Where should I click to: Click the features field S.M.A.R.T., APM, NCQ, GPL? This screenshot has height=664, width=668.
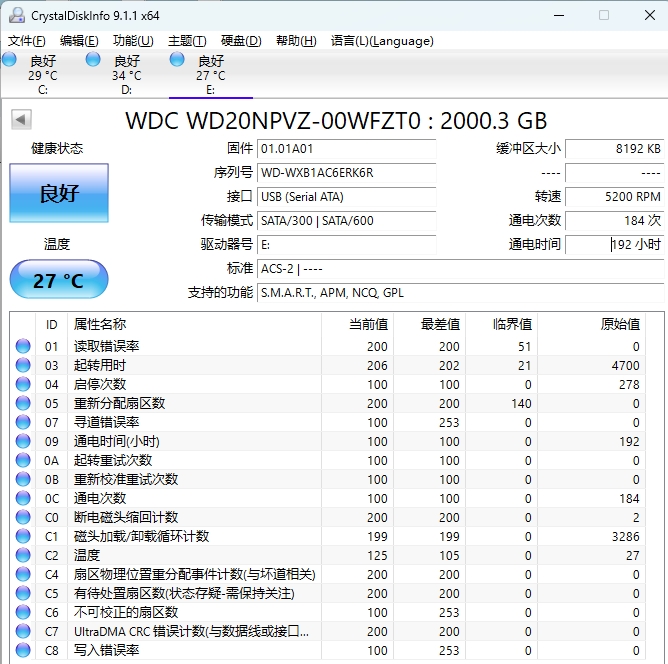[461, 293]
